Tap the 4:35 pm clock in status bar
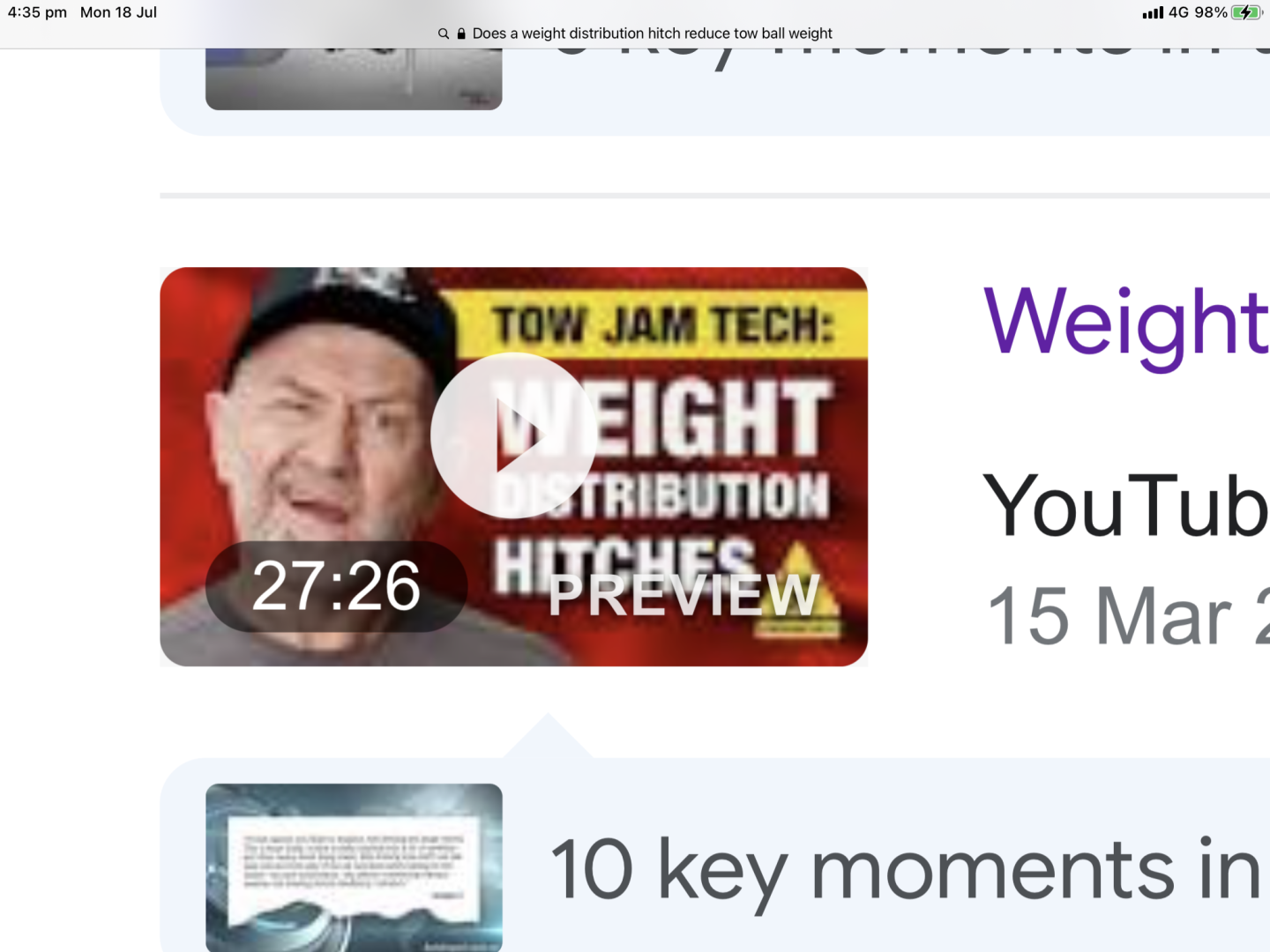Viewport: 1270px width, 952px height. 37,12
